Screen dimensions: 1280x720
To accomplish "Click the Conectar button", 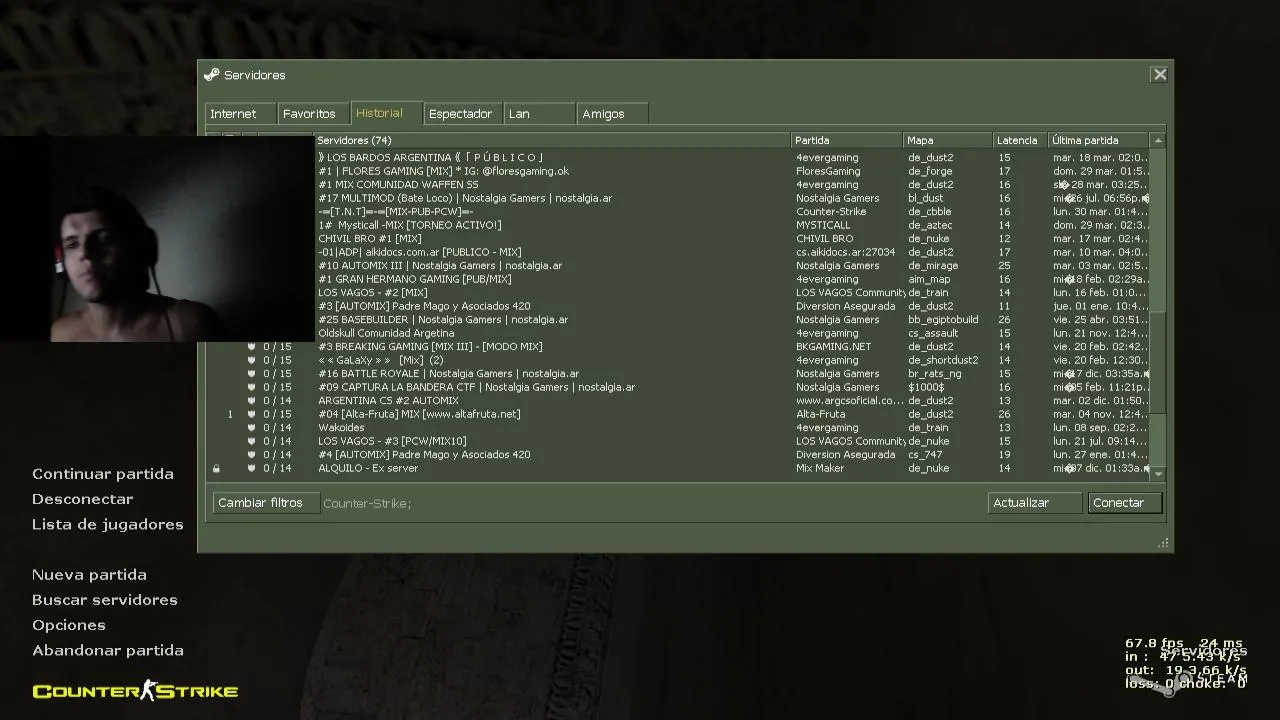I will click(1125, 503).
